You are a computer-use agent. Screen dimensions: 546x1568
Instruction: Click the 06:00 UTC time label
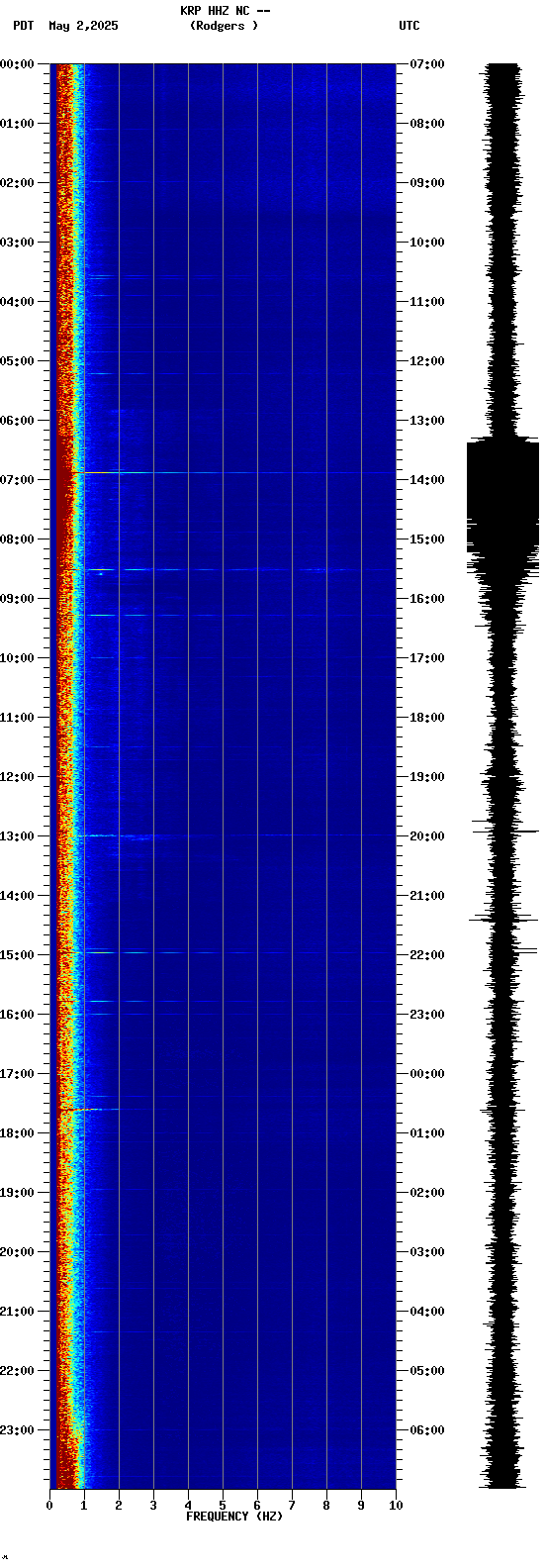click(x=427, y=1430)
